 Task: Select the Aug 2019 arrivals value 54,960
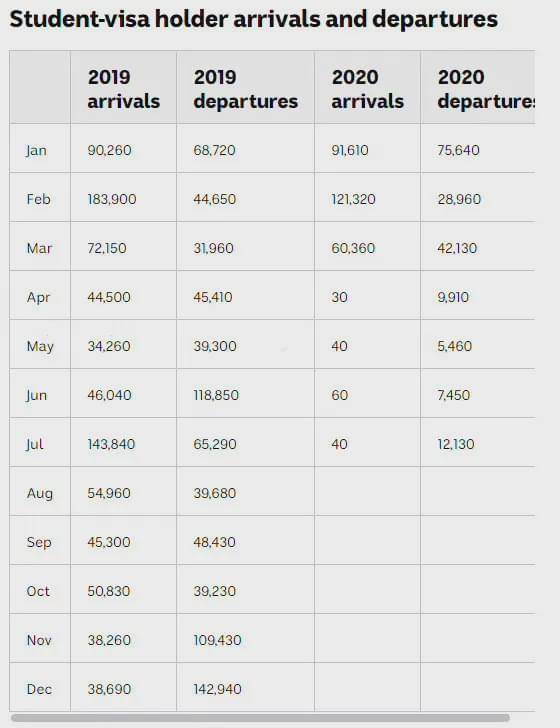coord(109,493)
